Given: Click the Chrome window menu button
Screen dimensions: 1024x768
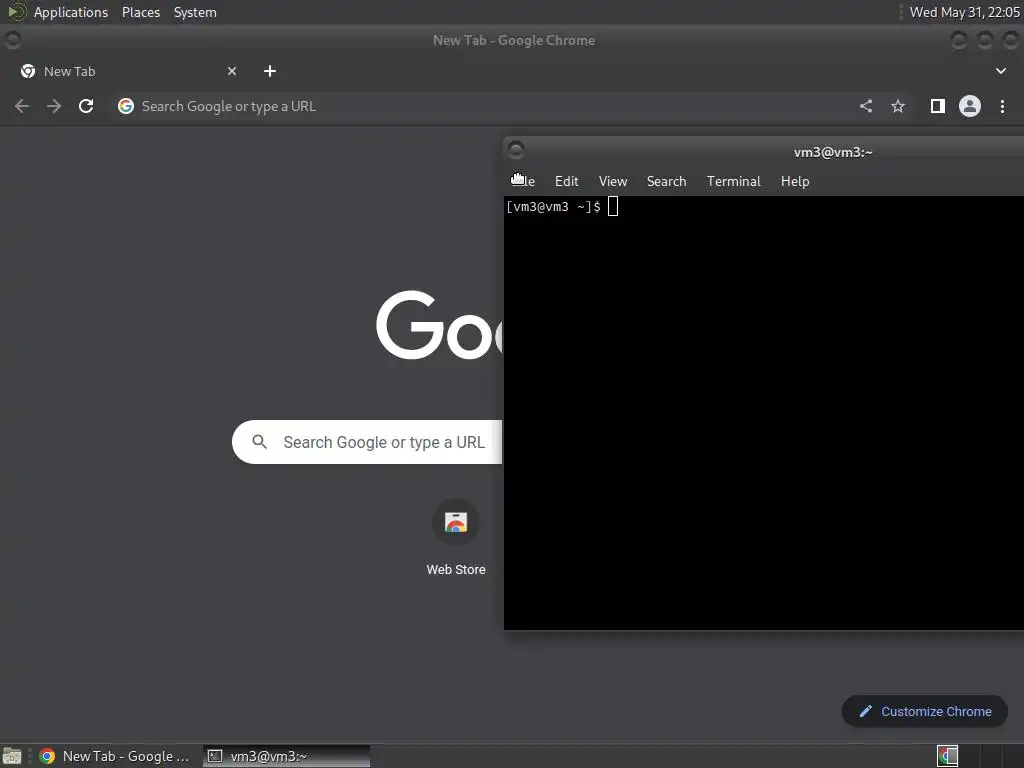Looking at the screenshot, I should click(x=12, y=40).
